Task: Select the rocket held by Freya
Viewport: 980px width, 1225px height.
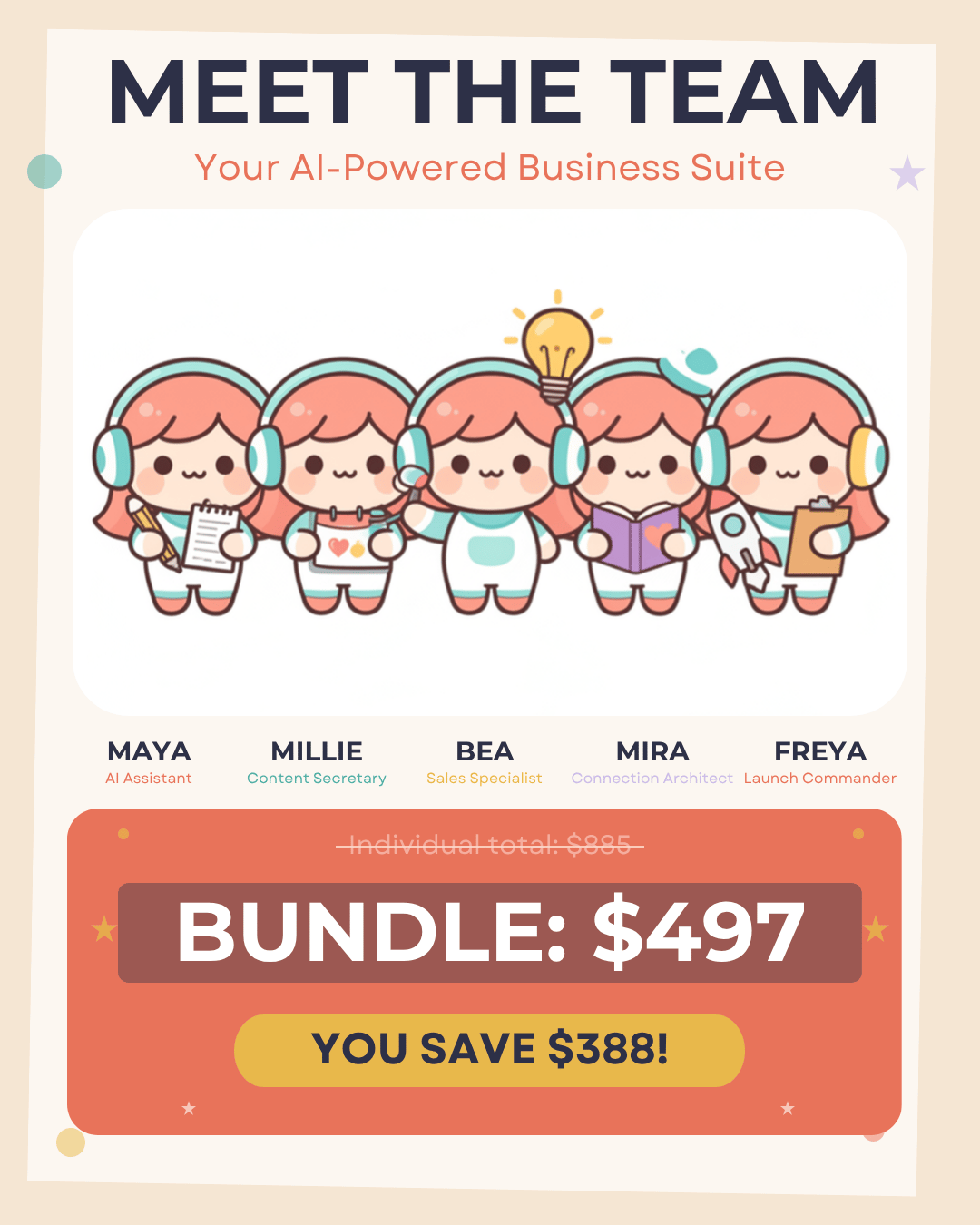Action: tap(739, 544)
